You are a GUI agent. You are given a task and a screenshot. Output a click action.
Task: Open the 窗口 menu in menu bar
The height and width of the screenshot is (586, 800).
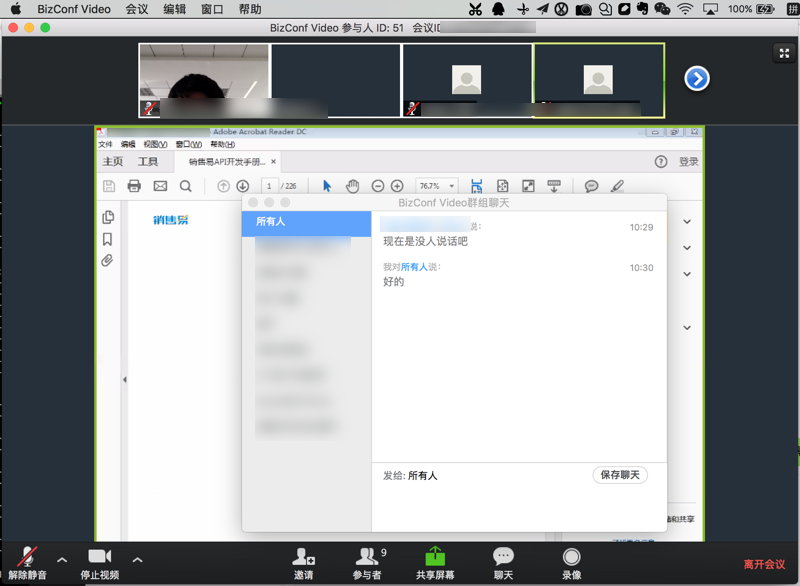212,9
